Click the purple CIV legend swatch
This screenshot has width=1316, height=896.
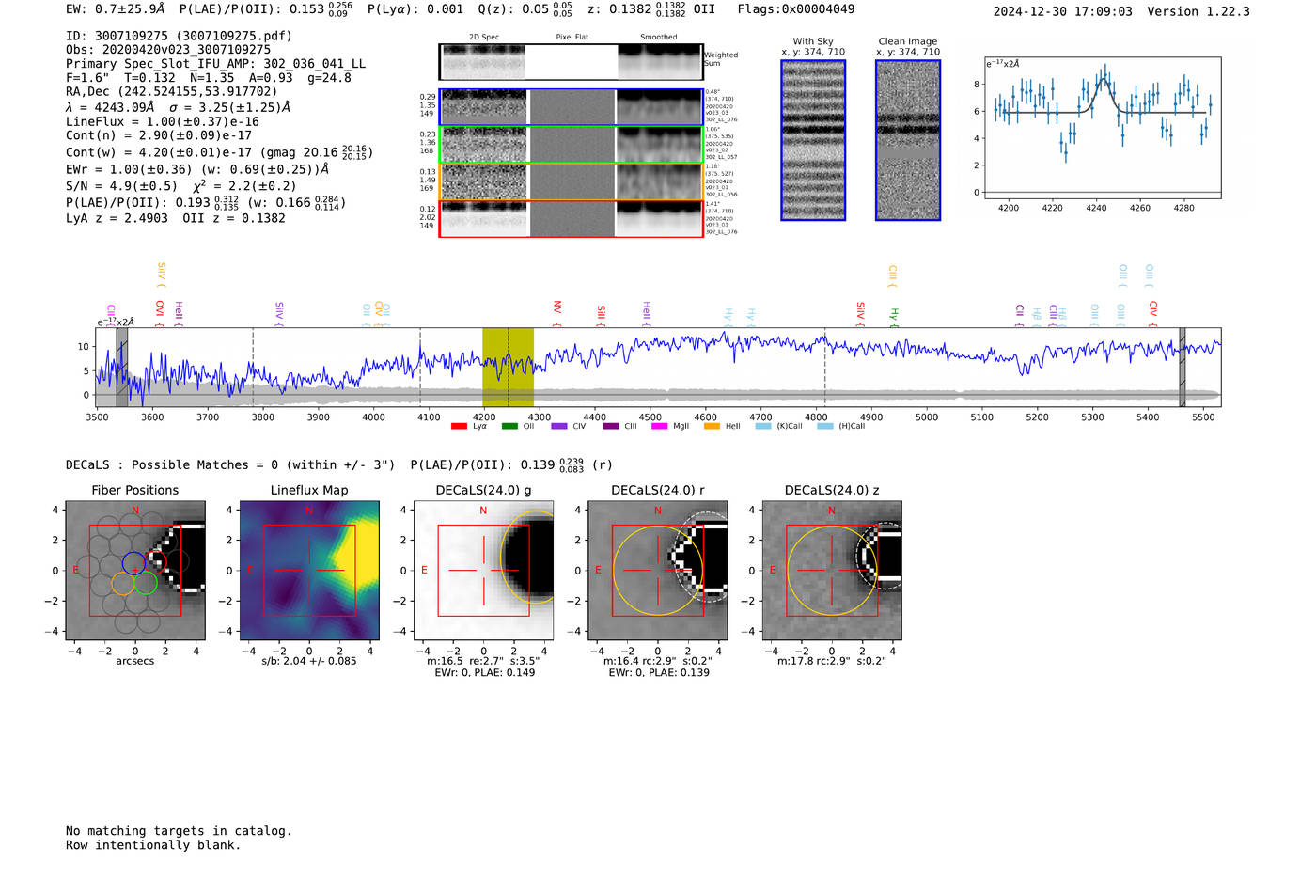pos(559,427)
